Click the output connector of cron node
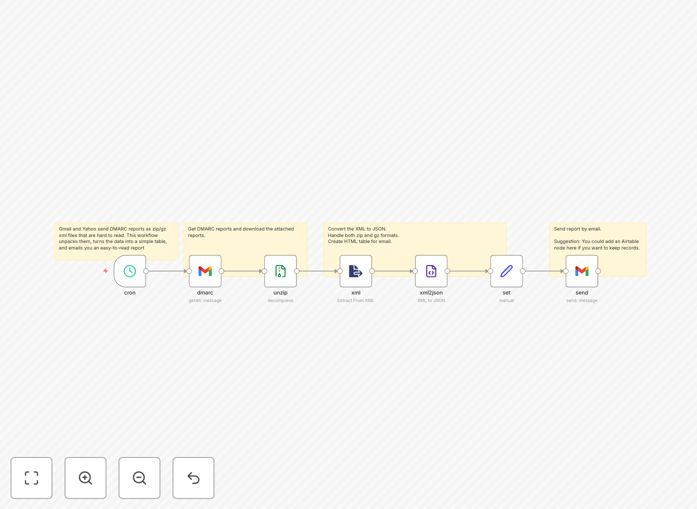 146,271
